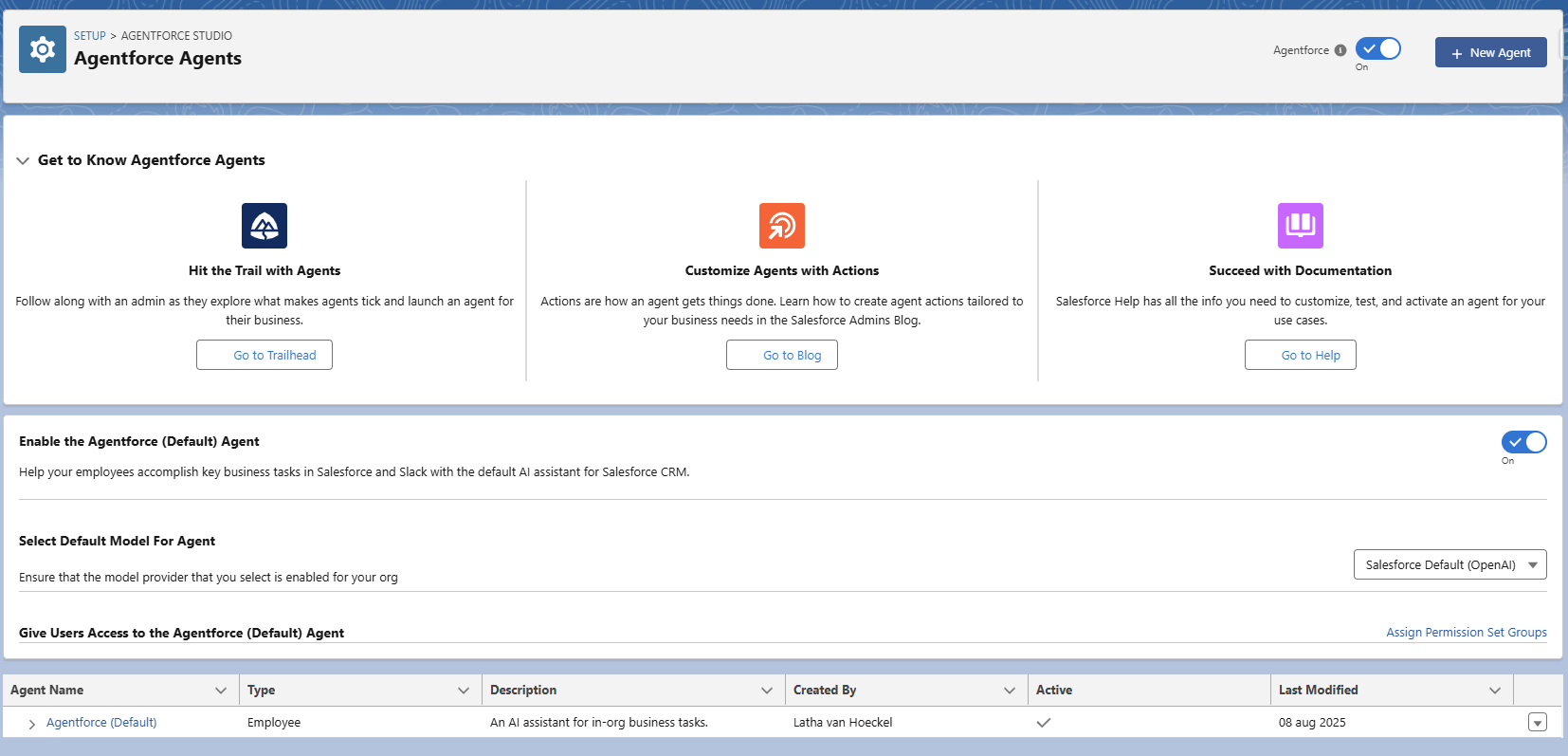This screenshot has width=1568, height=756.
Task: Disable the Agentforce (Default) Agent toggle
Action: point(1523,442)
